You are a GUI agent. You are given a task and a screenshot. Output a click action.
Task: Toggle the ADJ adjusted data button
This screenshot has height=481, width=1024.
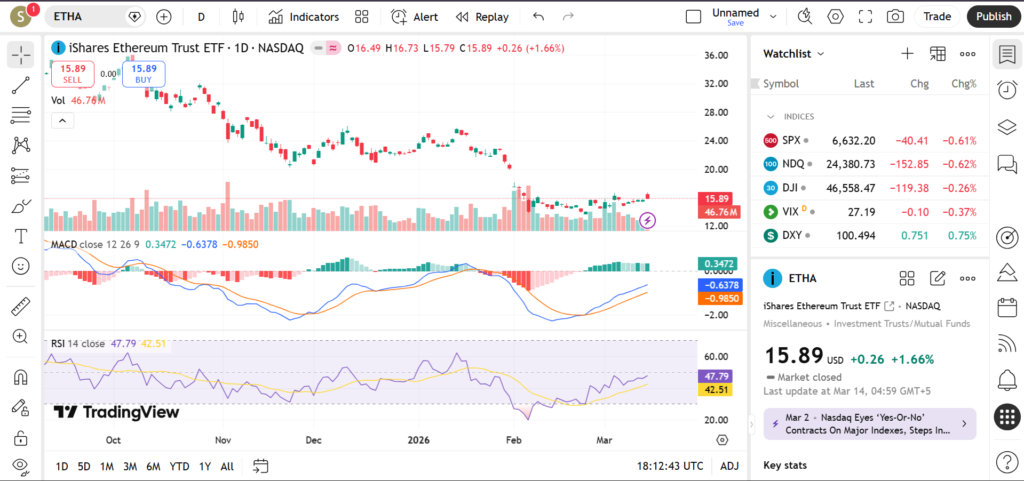[729, 466]
